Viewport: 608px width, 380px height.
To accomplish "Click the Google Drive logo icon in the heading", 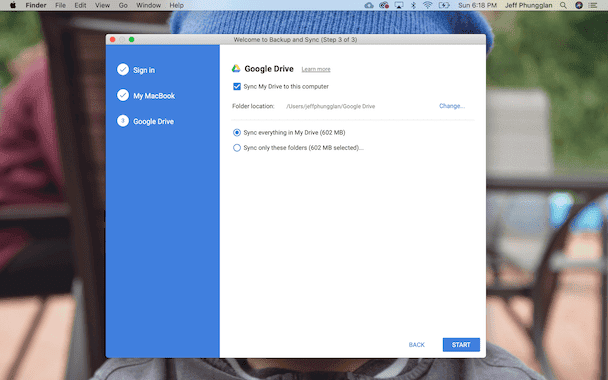I will click(236, 69).
